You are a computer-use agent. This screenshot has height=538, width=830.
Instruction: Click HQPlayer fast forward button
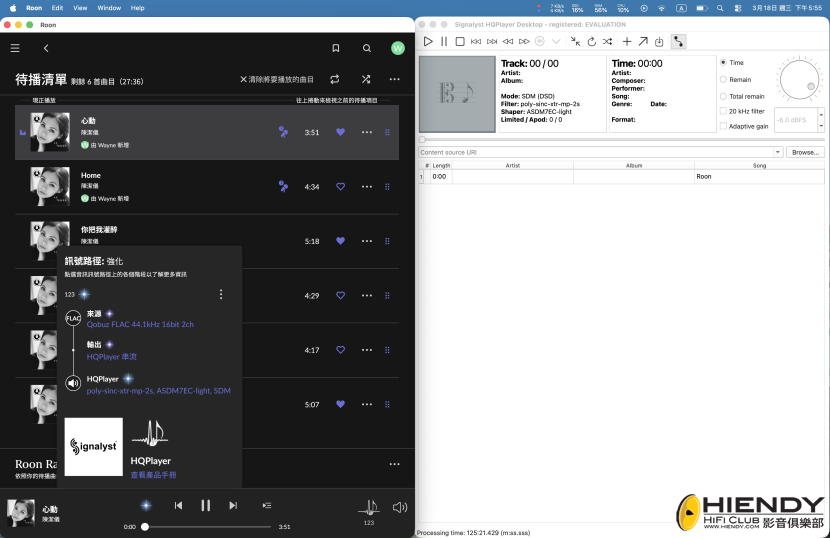click(524, 41)
